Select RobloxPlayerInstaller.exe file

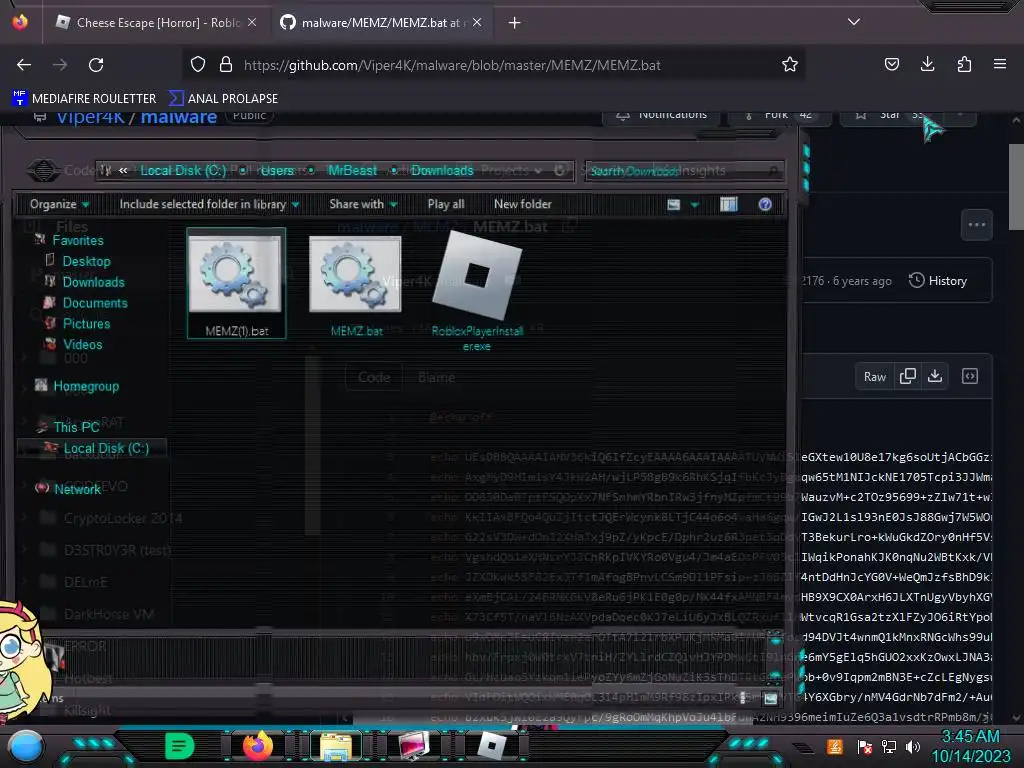(477, 291)
